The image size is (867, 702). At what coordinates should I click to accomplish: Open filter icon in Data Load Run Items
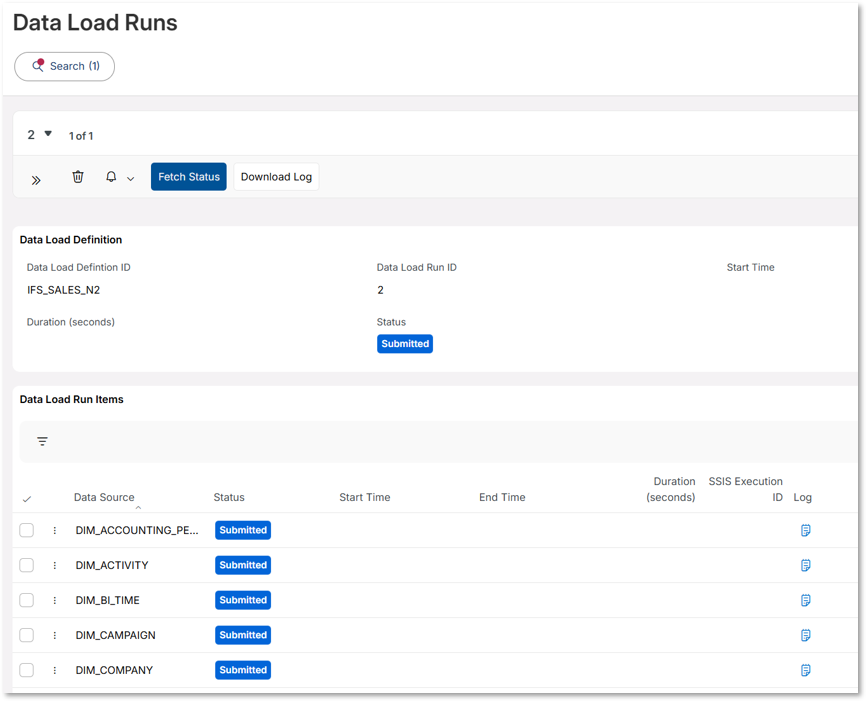click(x=43, y=441)
